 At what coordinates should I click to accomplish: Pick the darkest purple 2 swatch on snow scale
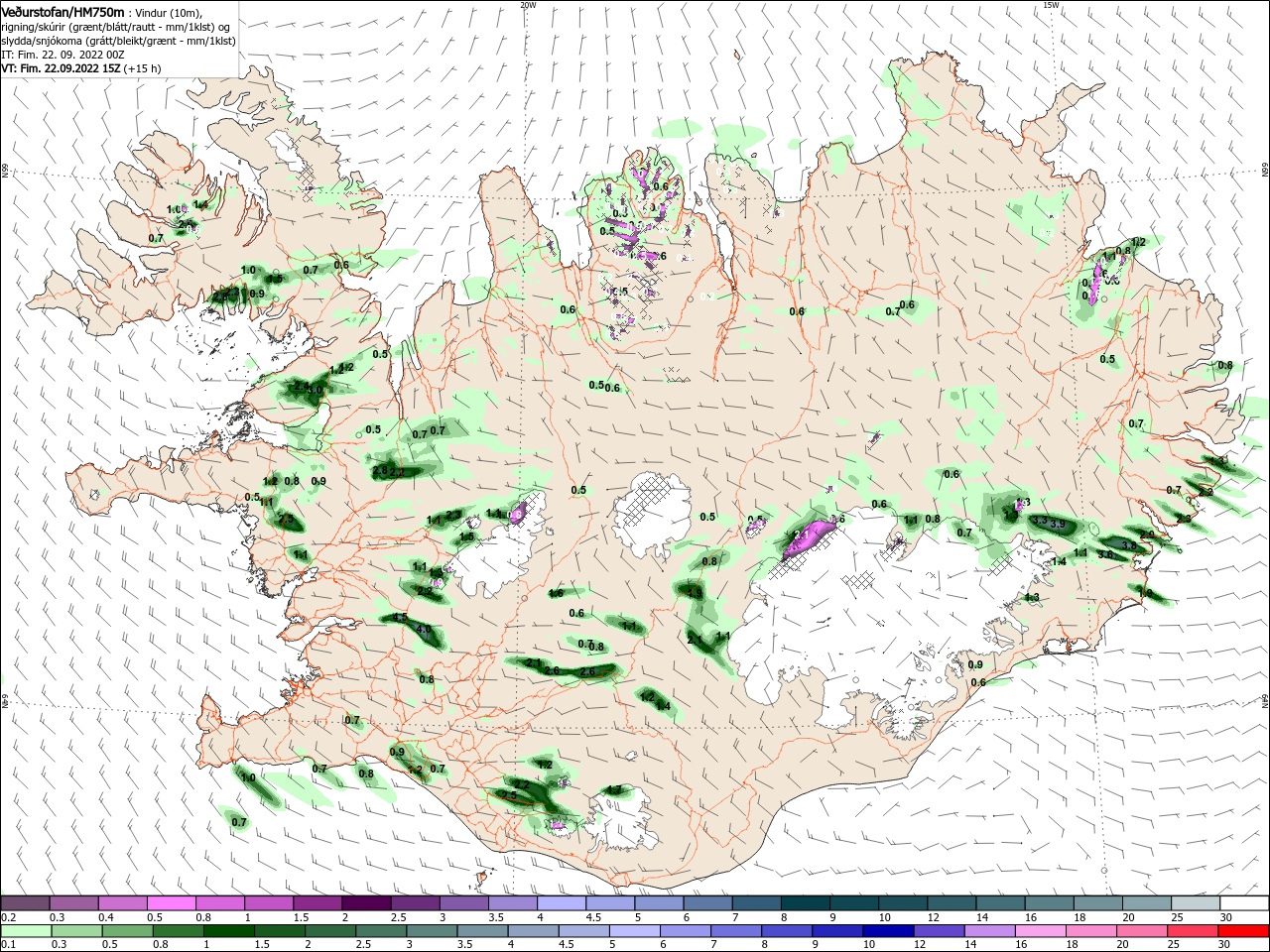(x=366, y=903)
